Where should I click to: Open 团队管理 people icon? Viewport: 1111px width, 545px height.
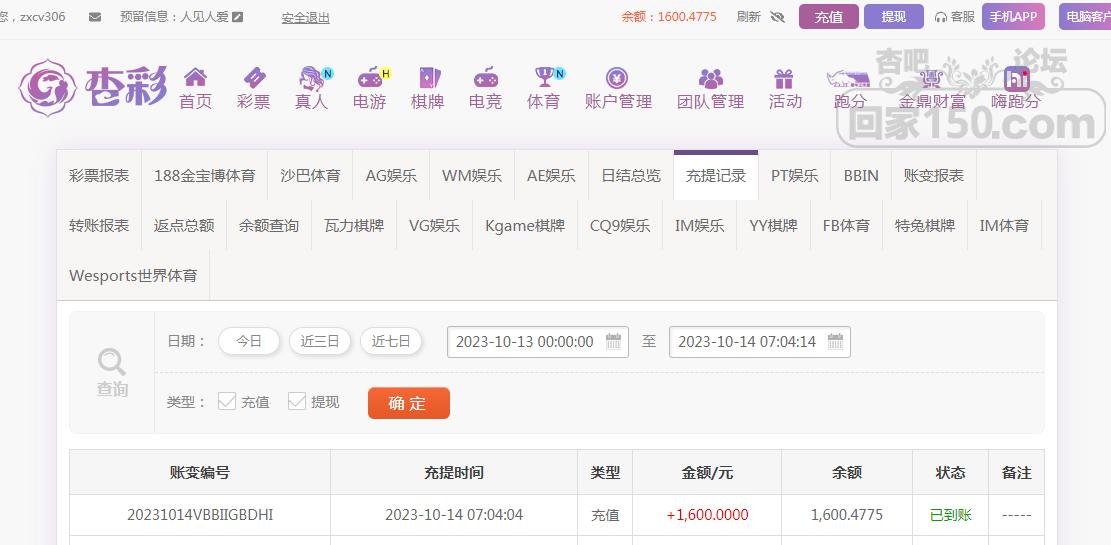pyautogui.click(x=711, y=77)
